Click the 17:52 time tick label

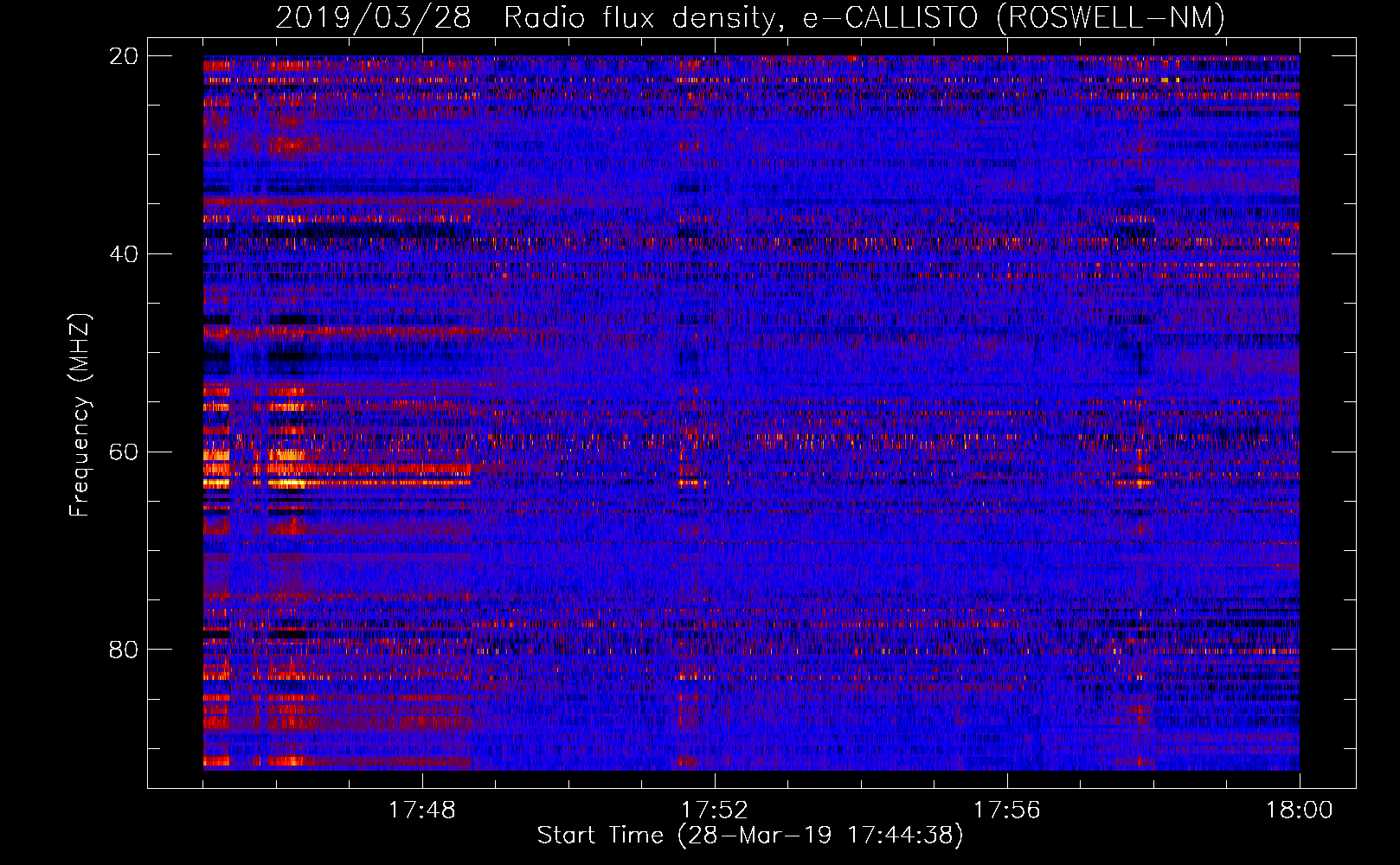coord(714,811)
